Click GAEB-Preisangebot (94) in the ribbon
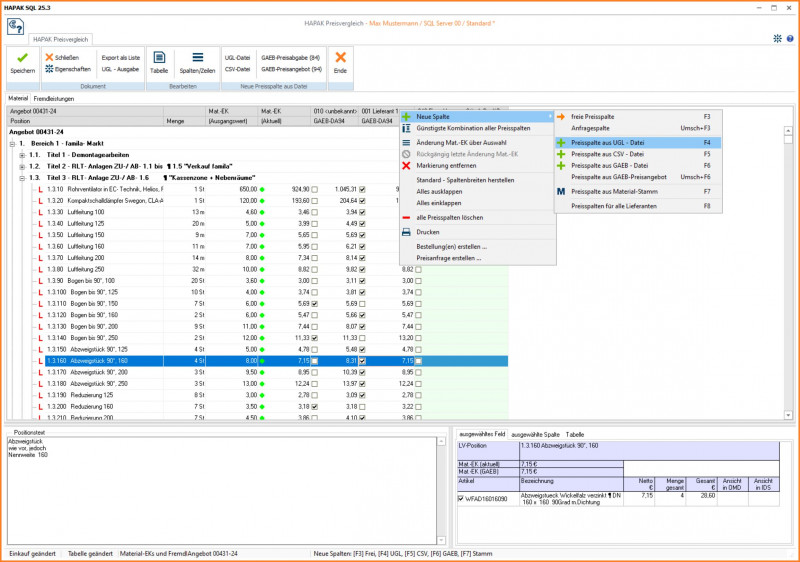 click(290, 69)
